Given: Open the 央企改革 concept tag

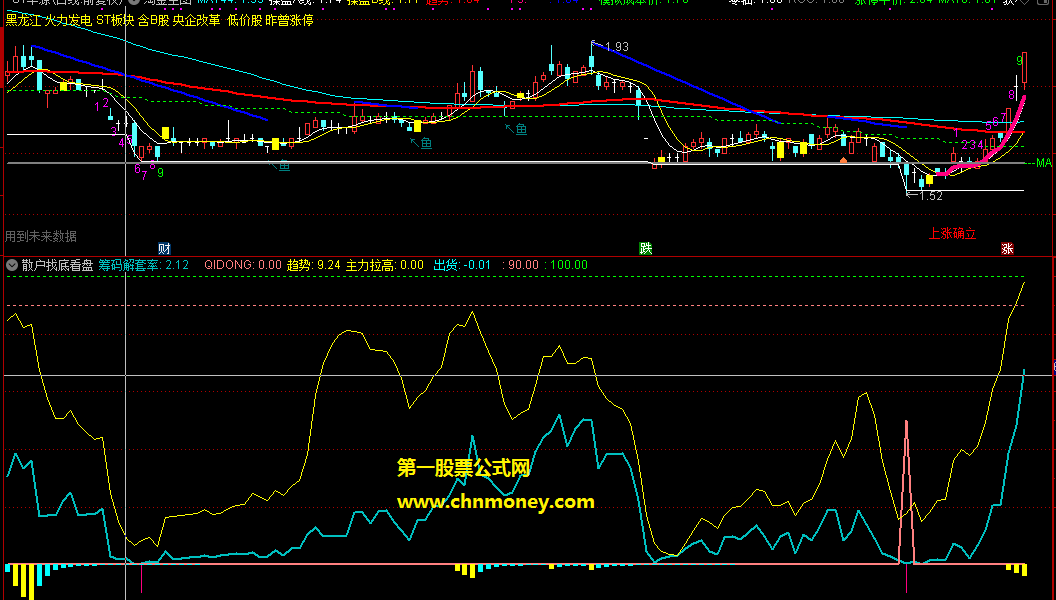Looking at the screenshot, I should click(197, 20).
